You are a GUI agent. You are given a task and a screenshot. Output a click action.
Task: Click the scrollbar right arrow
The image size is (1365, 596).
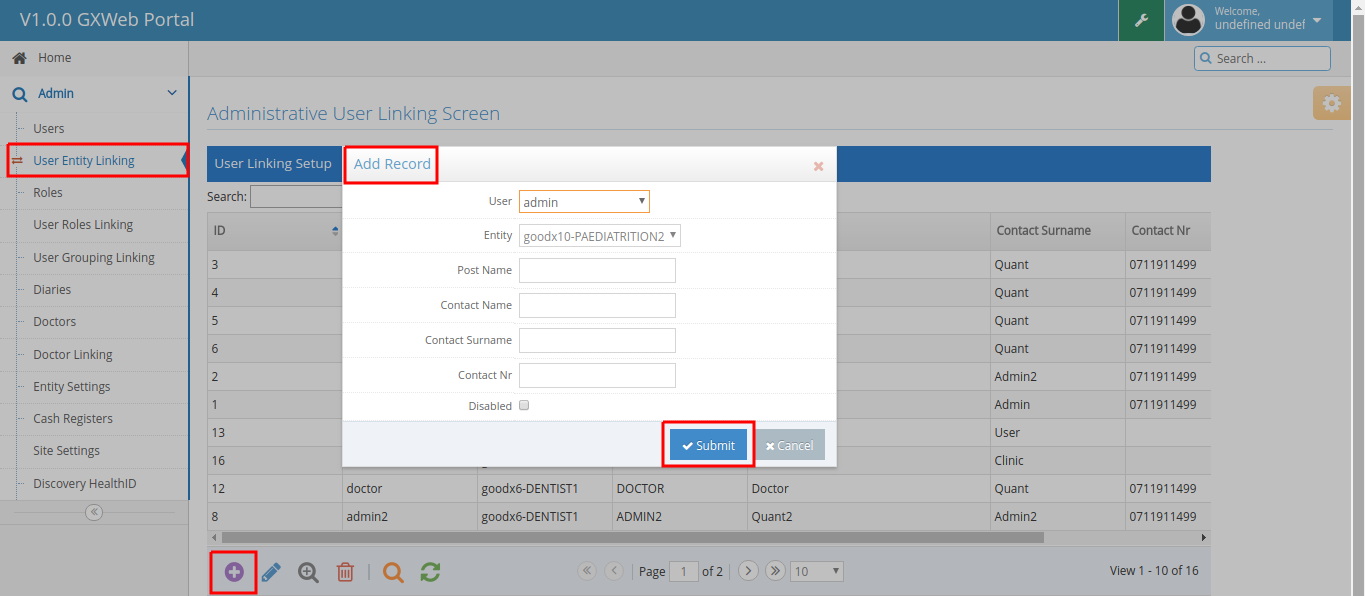coord(1203,537)
